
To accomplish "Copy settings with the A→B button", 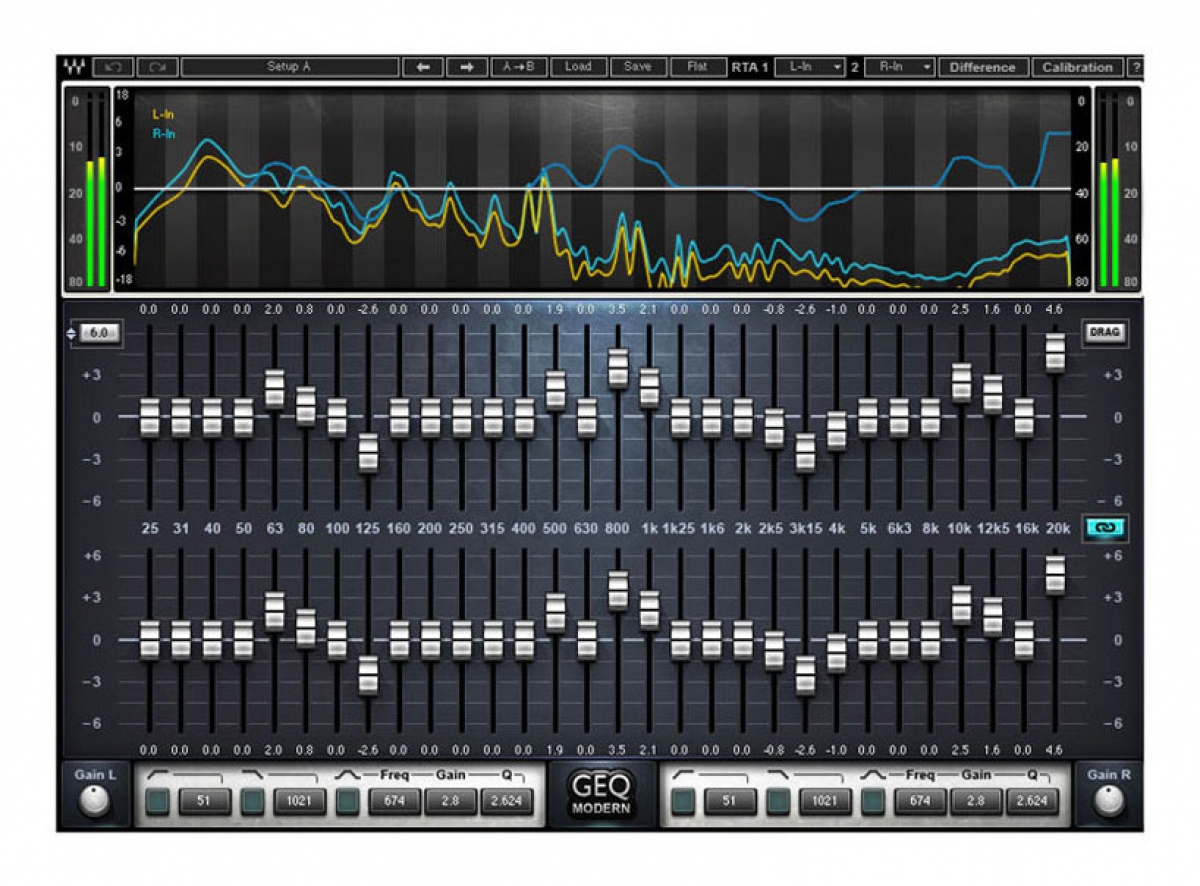I will (x=519, y=67).
